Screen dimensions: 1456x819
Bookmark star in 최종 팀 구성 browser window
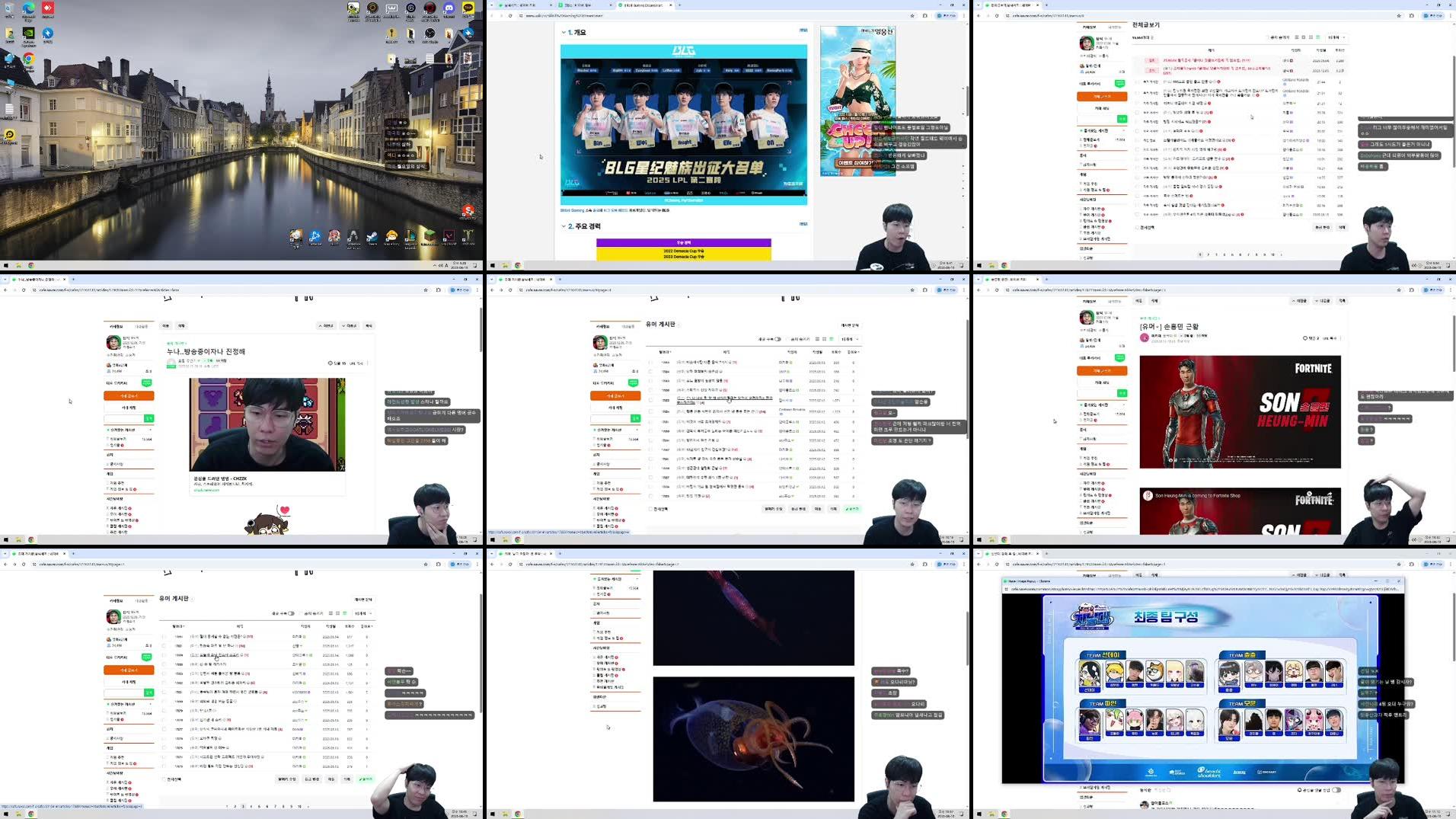1398,564
